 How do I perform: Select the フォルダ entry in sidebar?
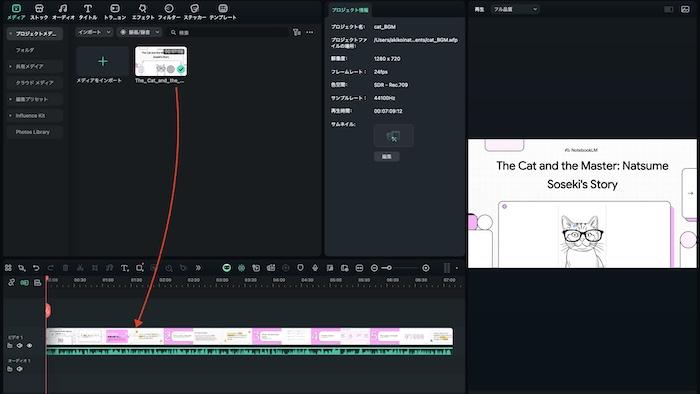25,50
